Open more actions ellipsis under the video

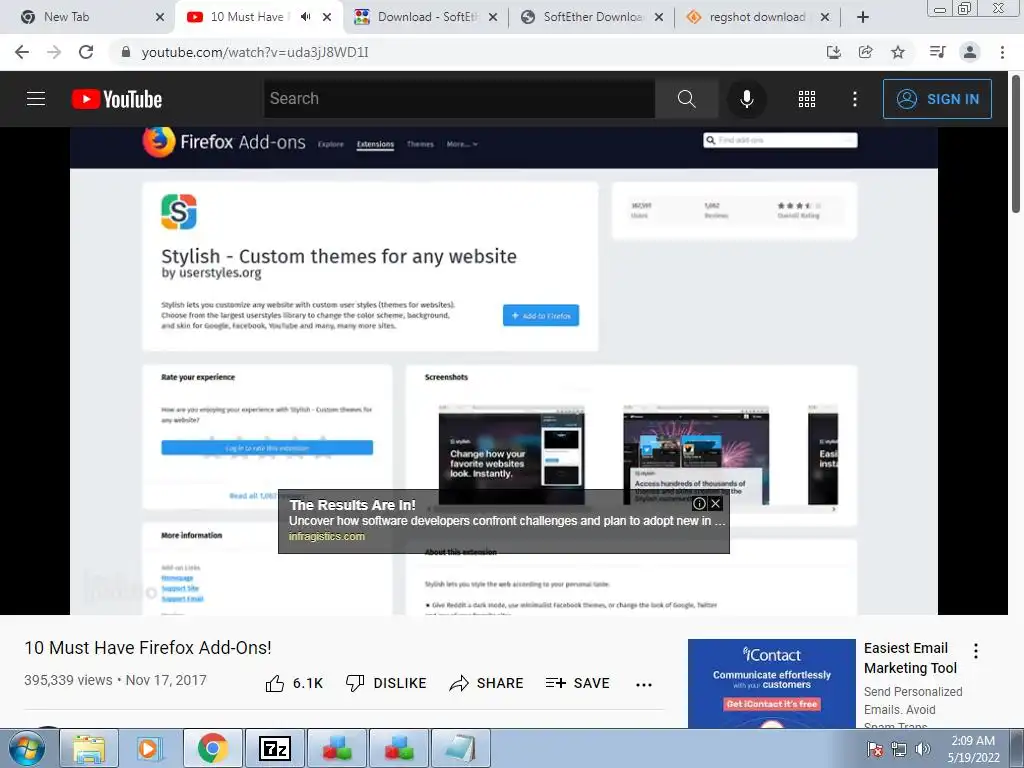pos(644,684)
